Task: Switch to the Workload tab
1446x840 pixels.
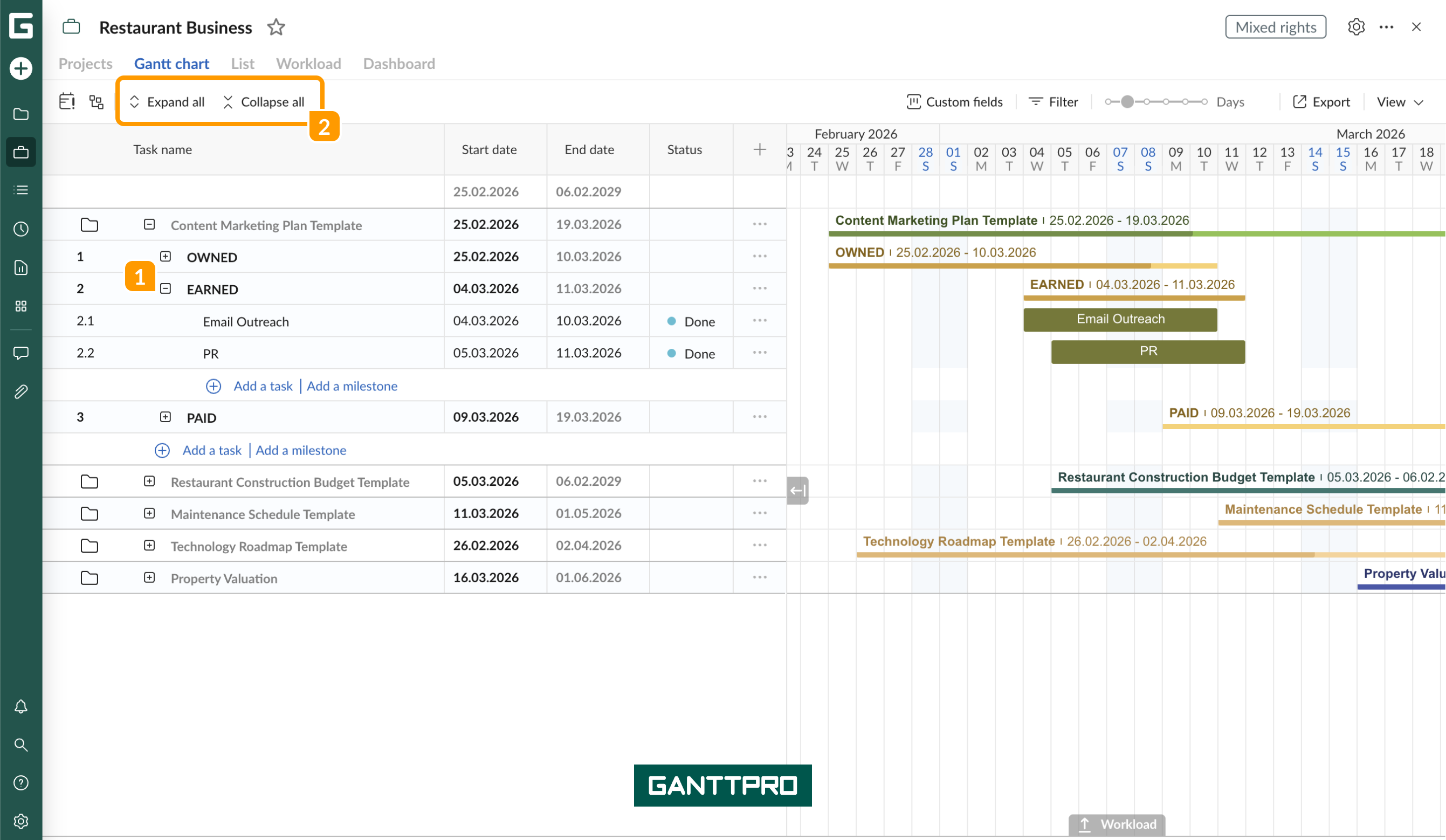Action: tap(309, 63)
